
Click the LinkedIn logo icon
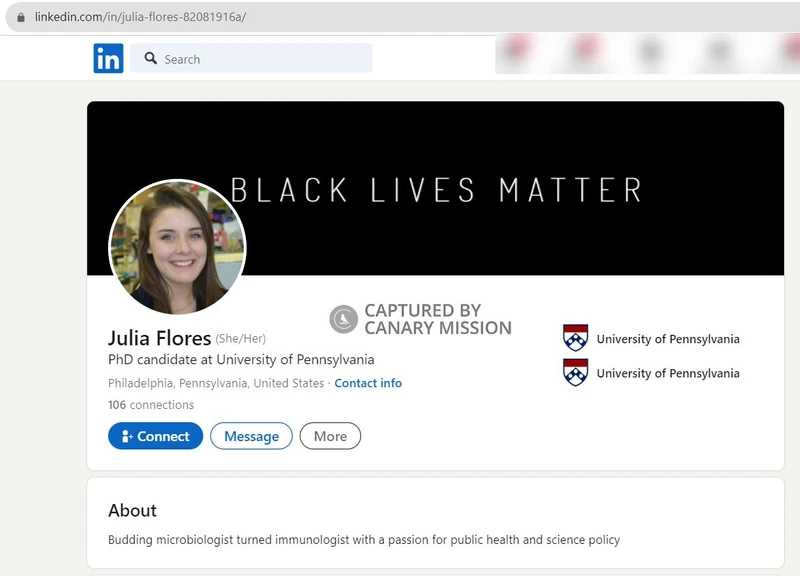(110, 59)
